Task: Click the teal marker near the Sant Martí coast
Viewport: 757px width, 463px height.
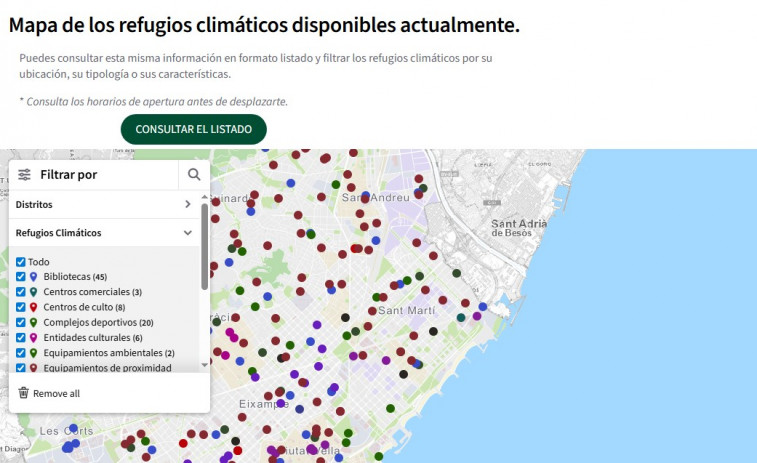Action: [461, 317]
